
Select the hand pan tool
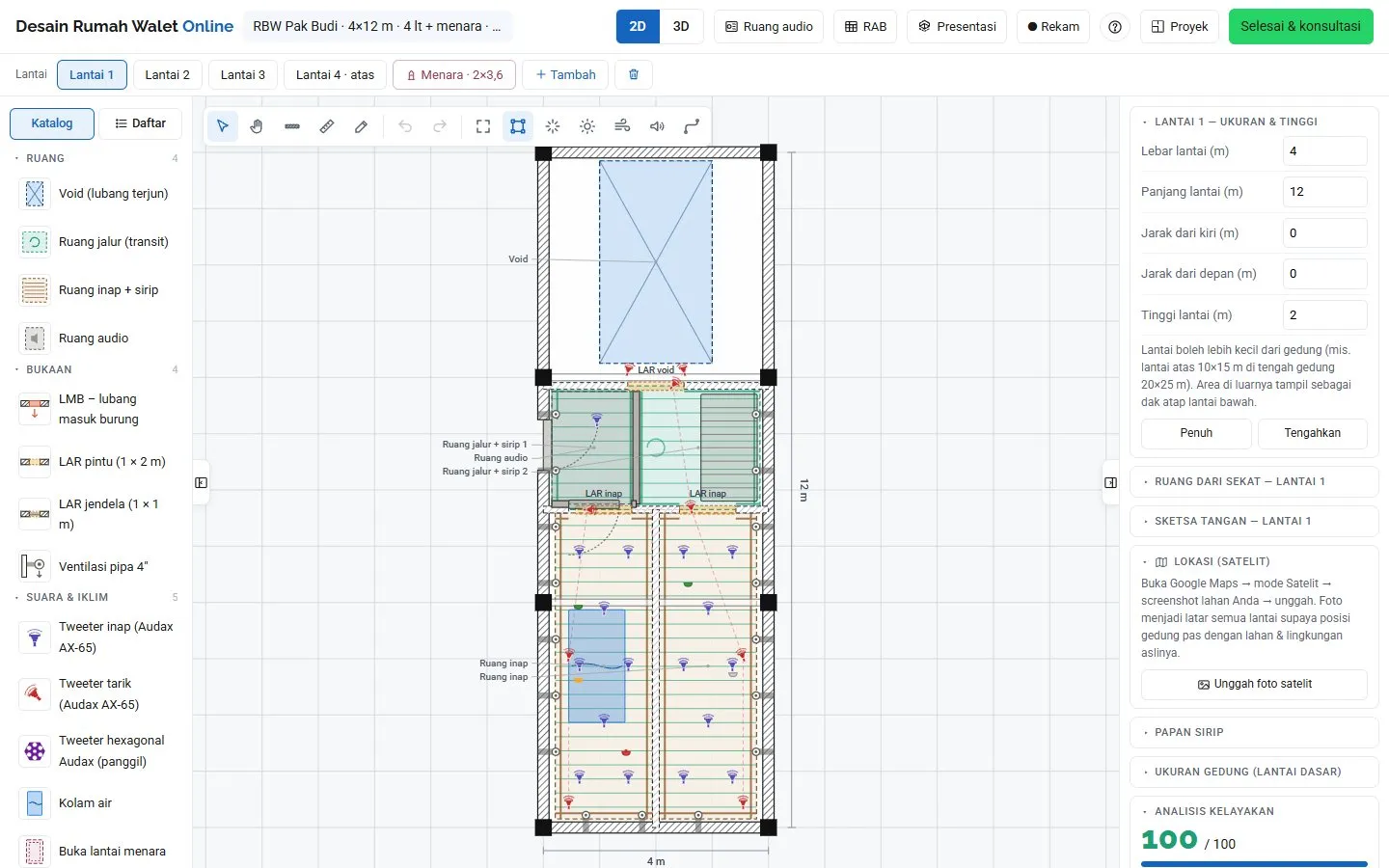pos(257,126)
